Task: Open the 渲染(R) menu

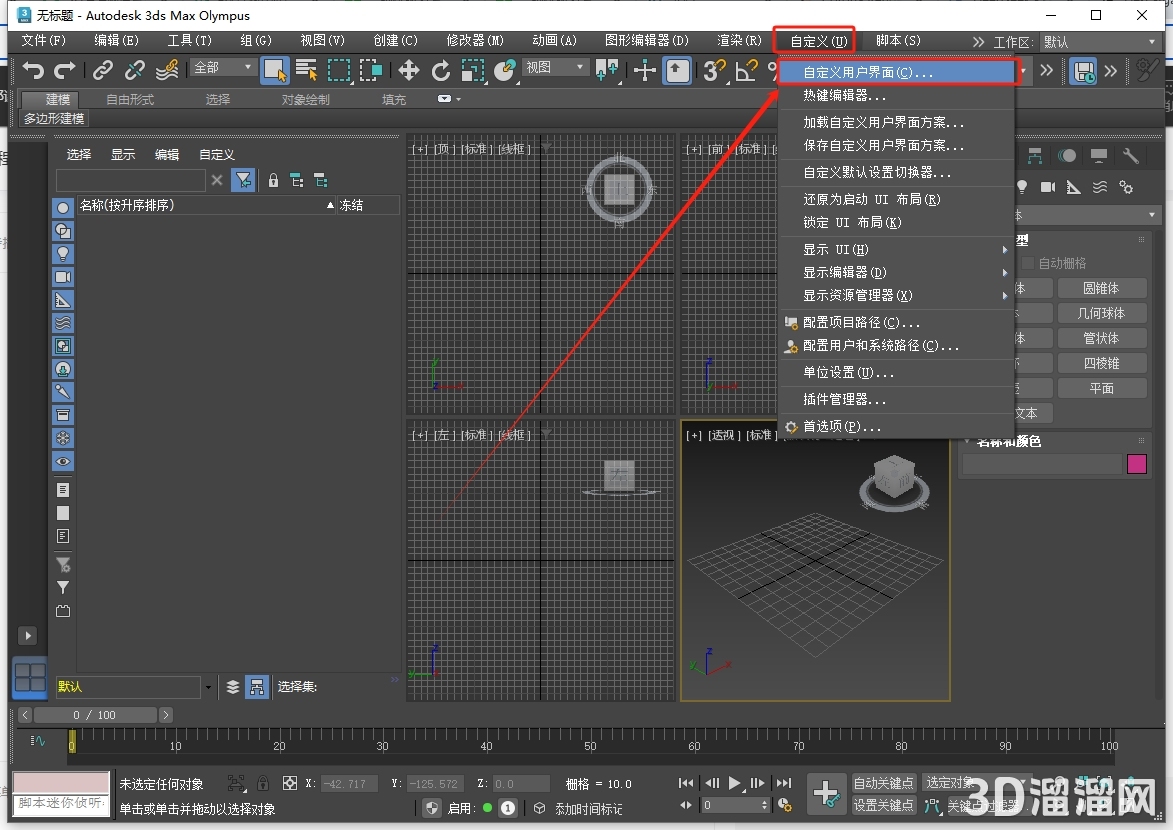Action: pyautogui.click(x=739, y=40)
